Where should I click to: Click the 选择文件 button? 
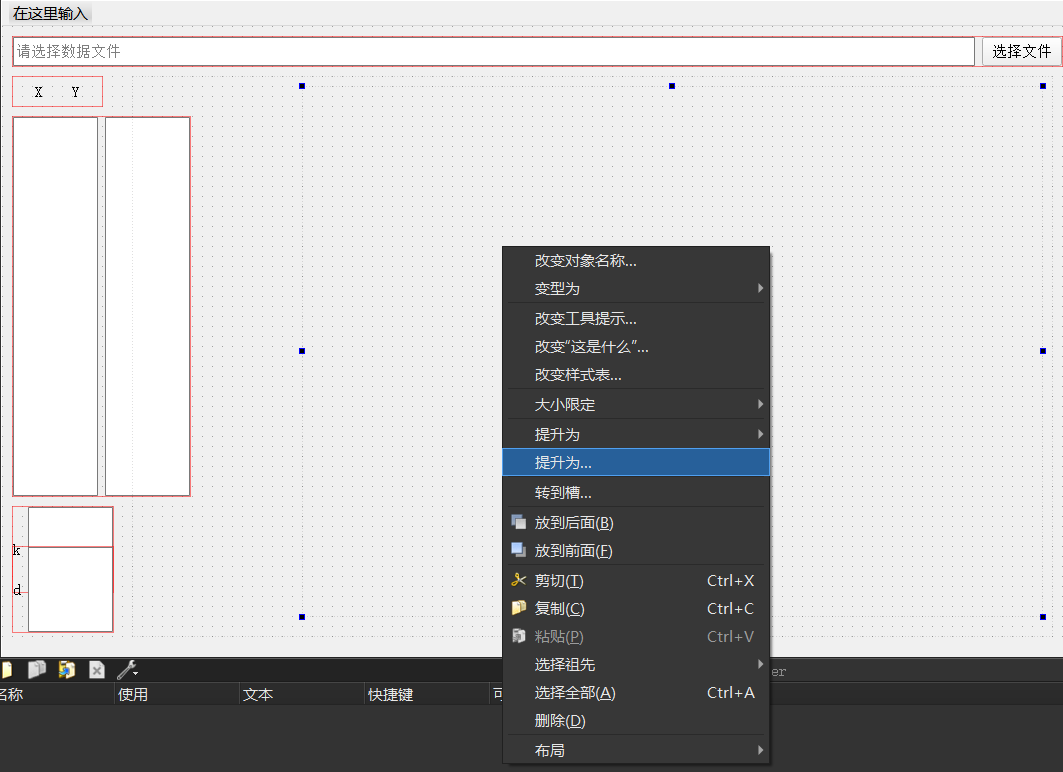coord(1020,51)
